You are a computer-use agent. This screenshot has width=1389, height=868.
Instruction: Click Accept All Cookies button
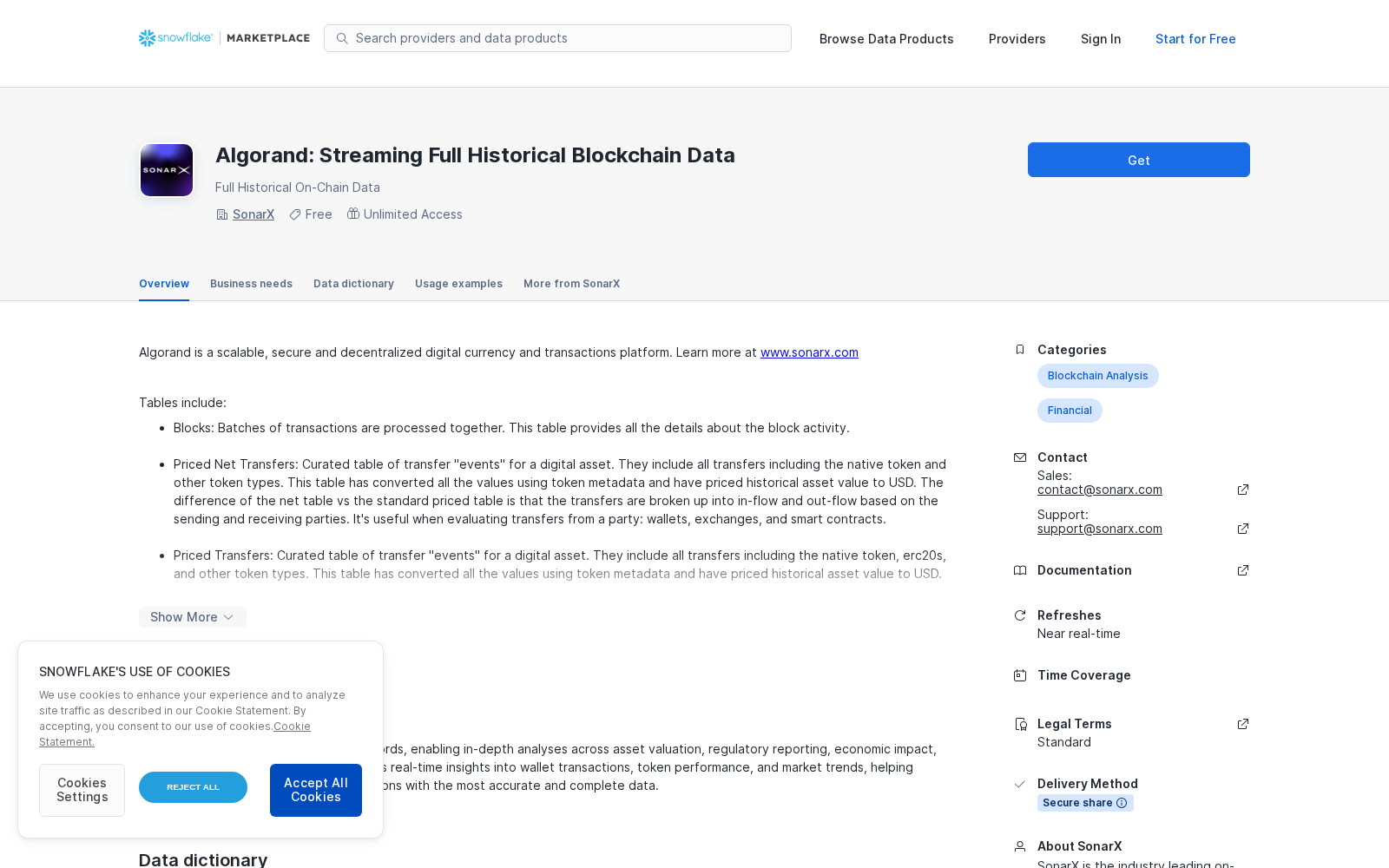316,790
